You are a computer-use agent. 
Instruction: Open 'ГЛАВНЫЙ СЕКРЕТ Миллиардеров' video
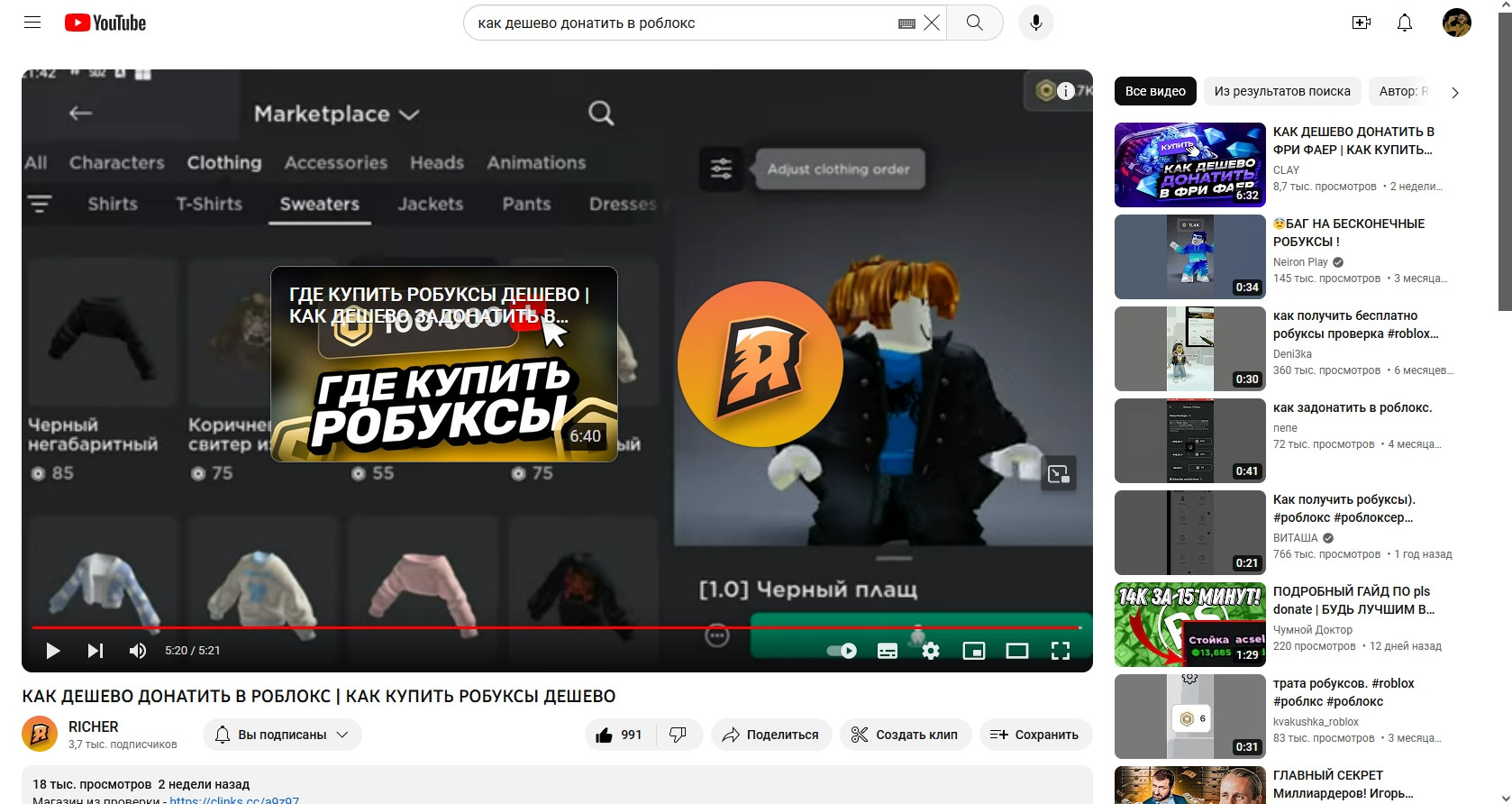pos(1343,784)
